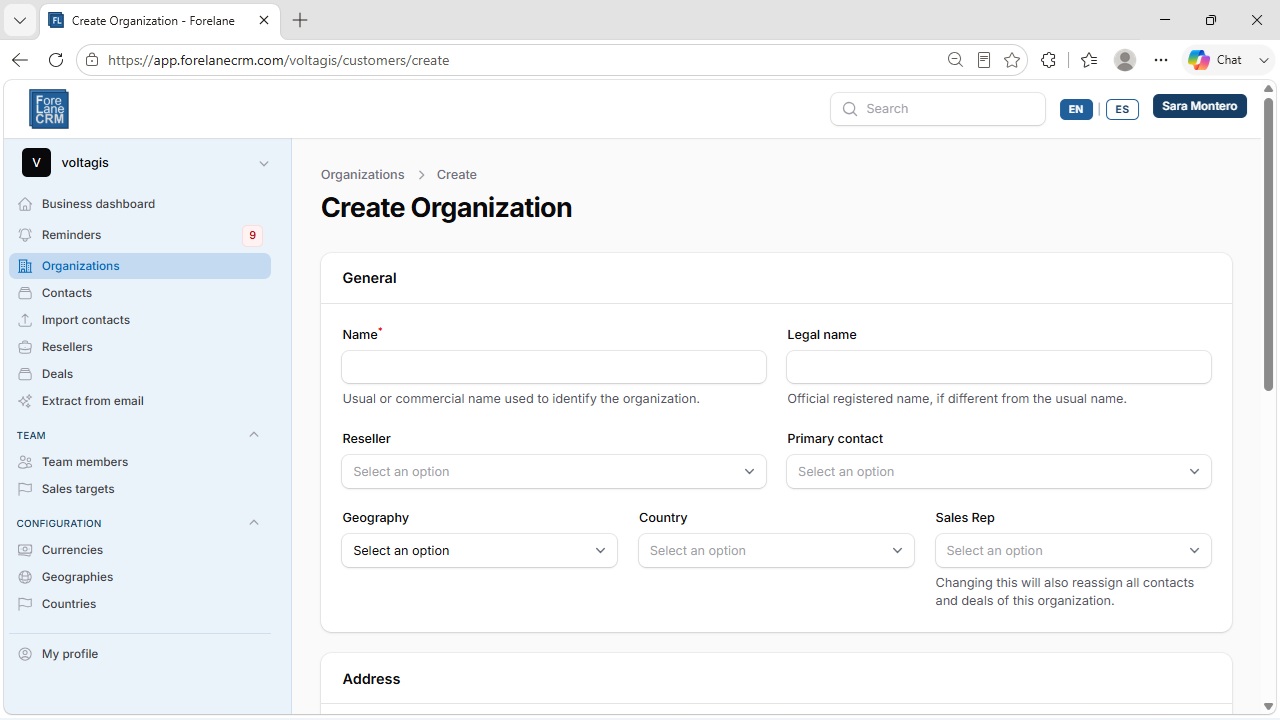Image resolution: width=1280 pixels, height=720 pixels.
Task: Open the Country dropdown
Action: click(x=776, y=551)
